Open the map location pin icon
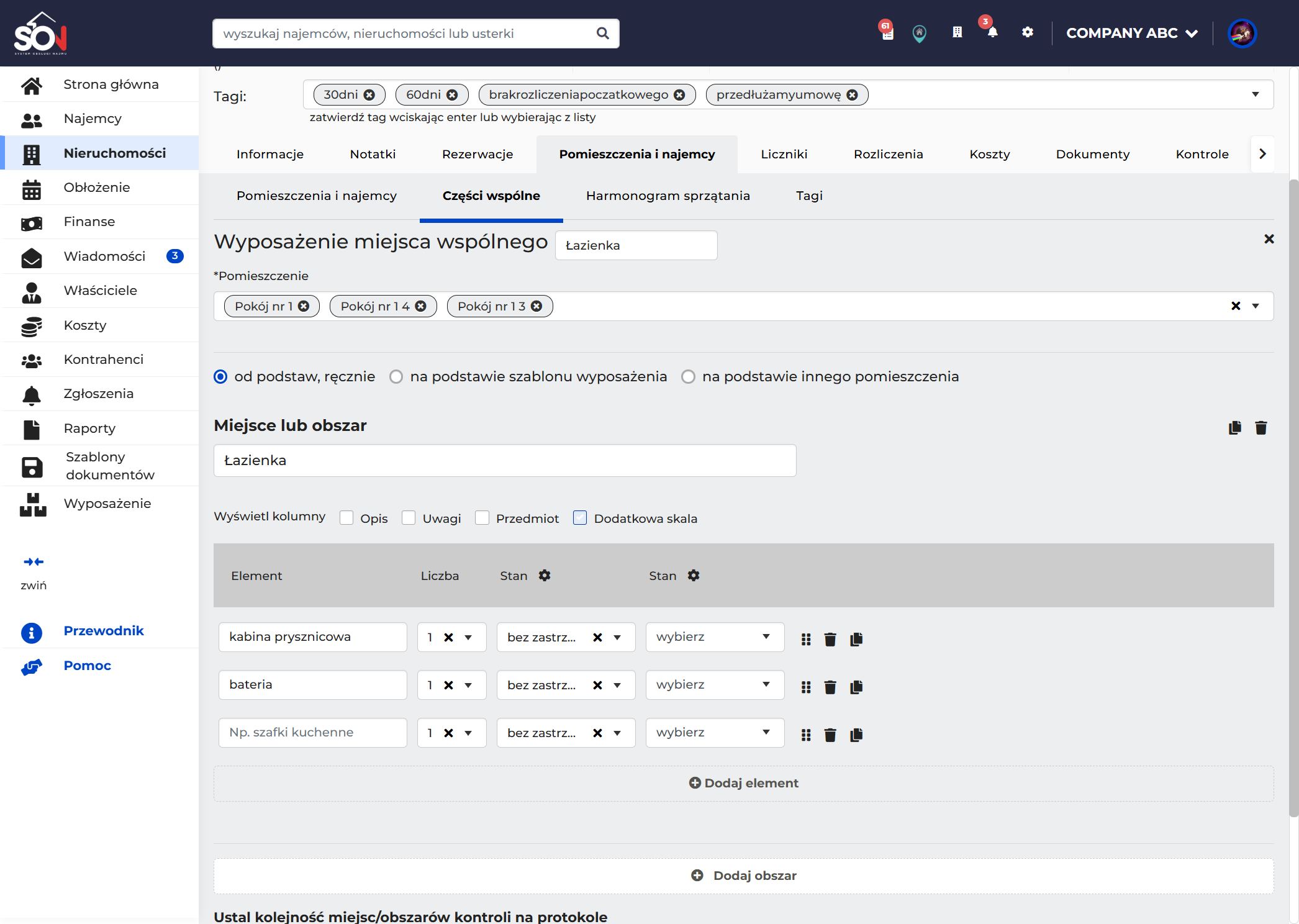The width and height of the screenshot is (1299, 924). [920, 34]
